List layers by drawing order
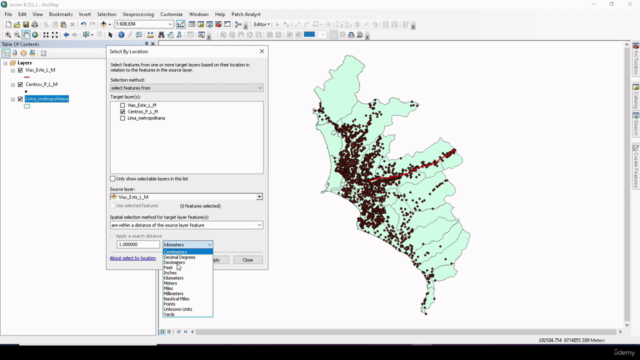Screen dimensions: 640x360 [6, 53]
